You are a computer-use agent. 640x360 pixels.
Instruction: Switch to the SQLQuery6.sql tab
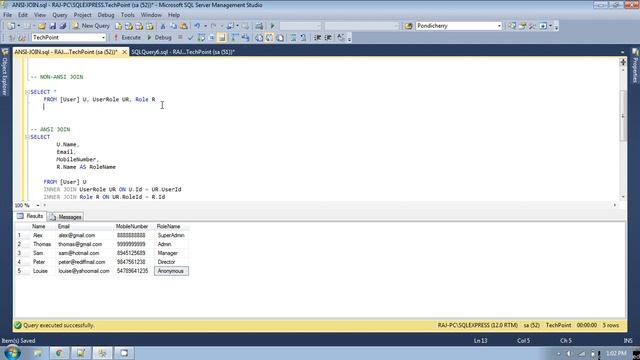pyautogui.click(x=182, y=52)
